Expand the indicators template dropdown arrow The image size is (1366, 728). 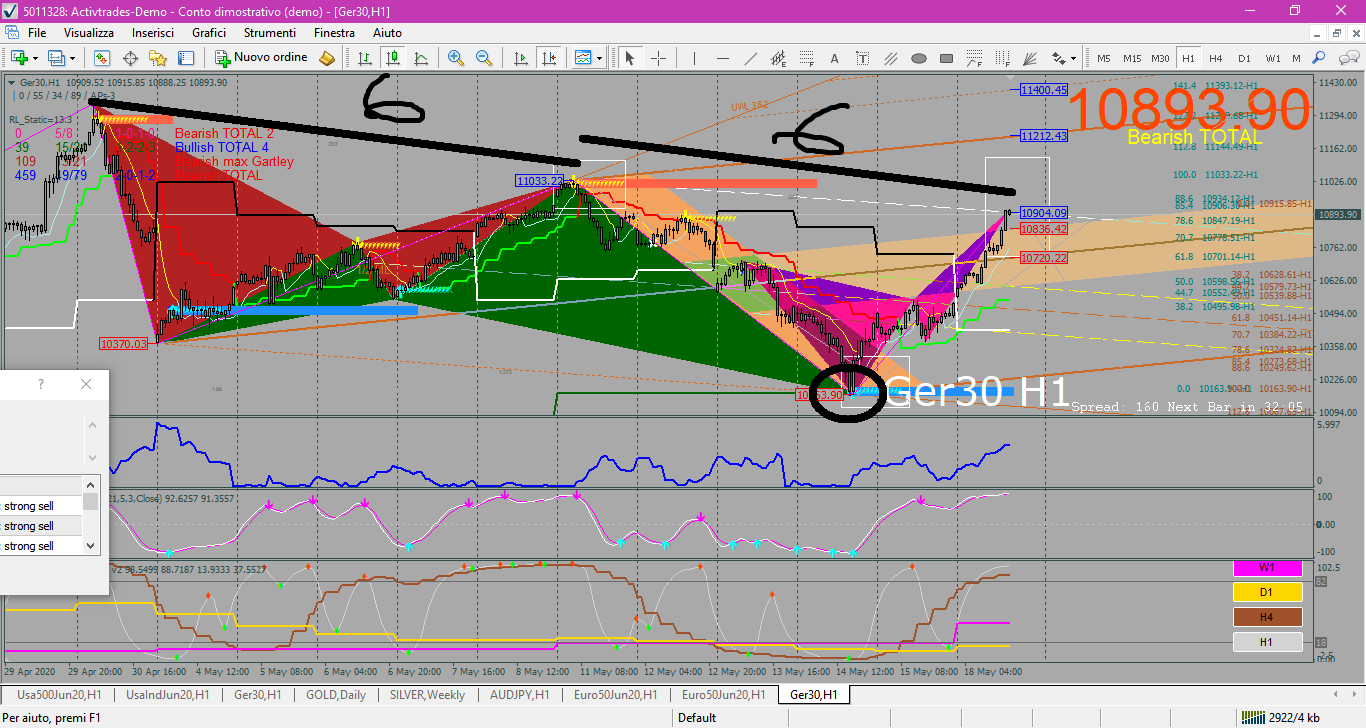click(x=599, y=59)
